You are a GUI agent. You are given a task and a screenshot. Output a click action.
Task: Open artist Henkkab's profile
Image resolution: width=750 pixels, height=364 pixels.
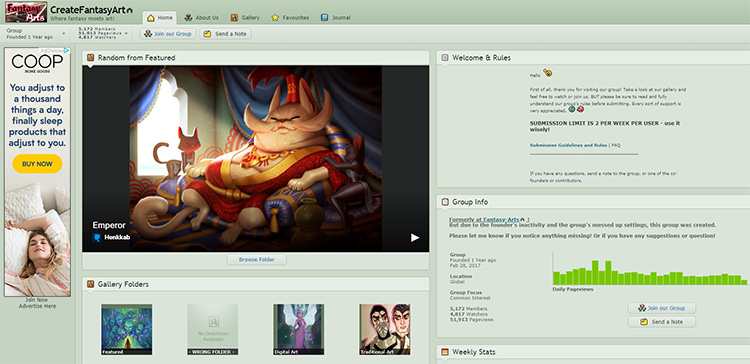pos(117,237)
